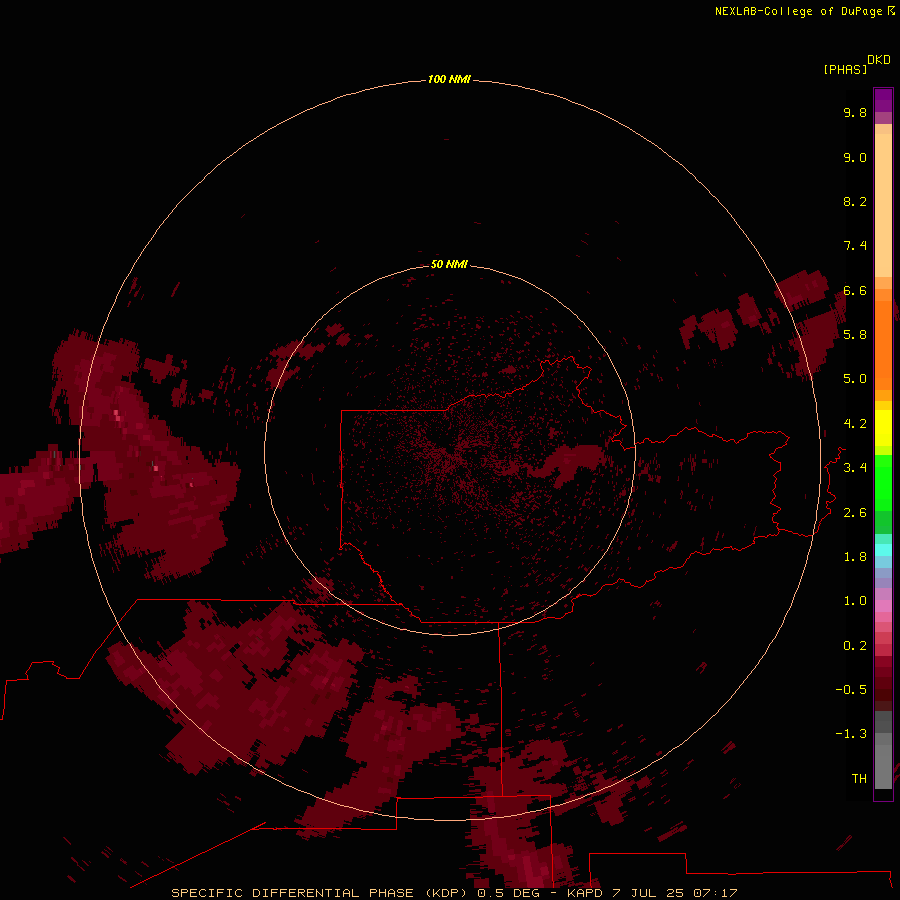Click the small logo after DuPage text

pos(891,10)
